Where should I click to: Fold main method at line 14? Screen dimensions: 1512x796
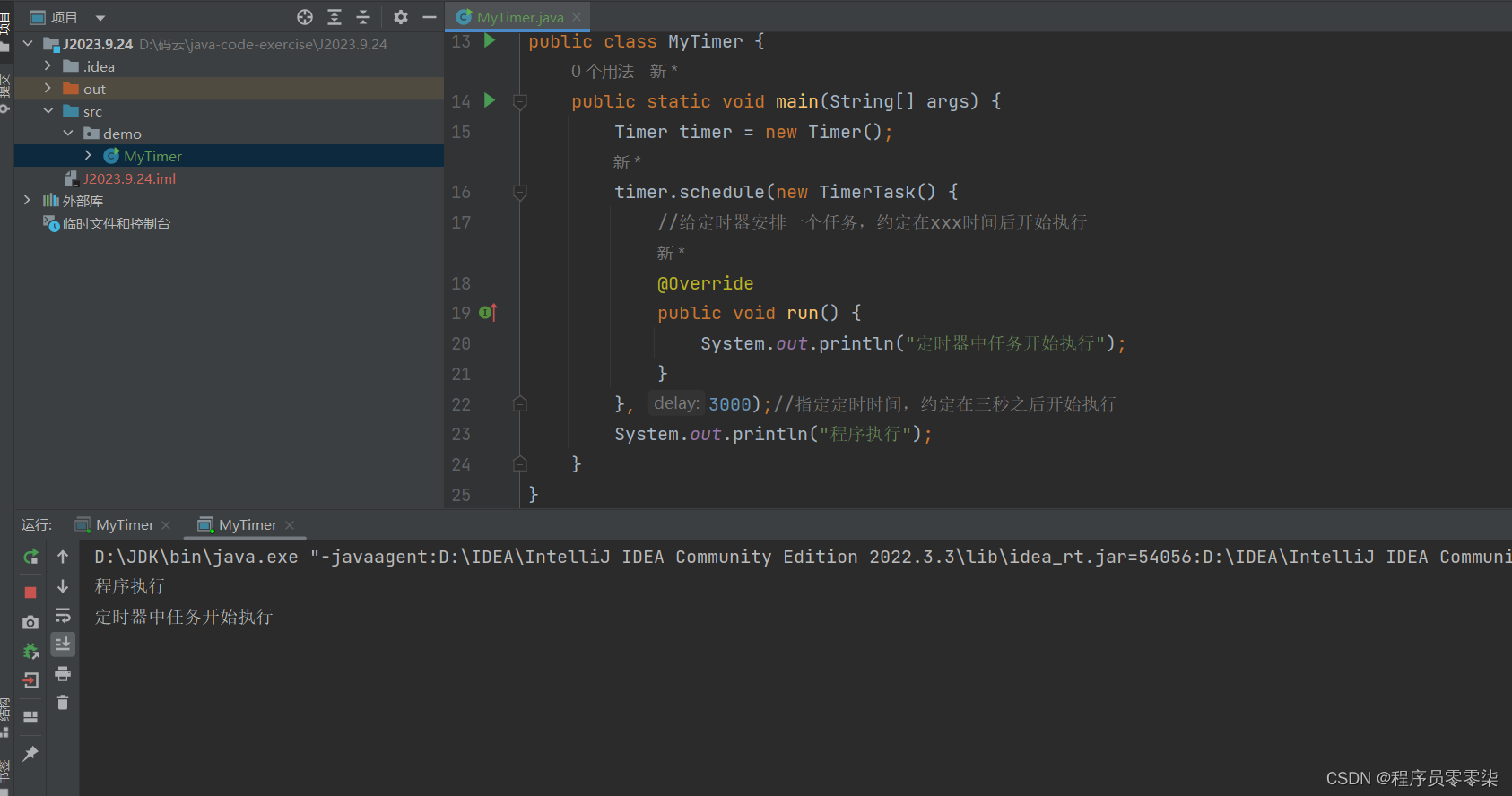coord(519,101)
